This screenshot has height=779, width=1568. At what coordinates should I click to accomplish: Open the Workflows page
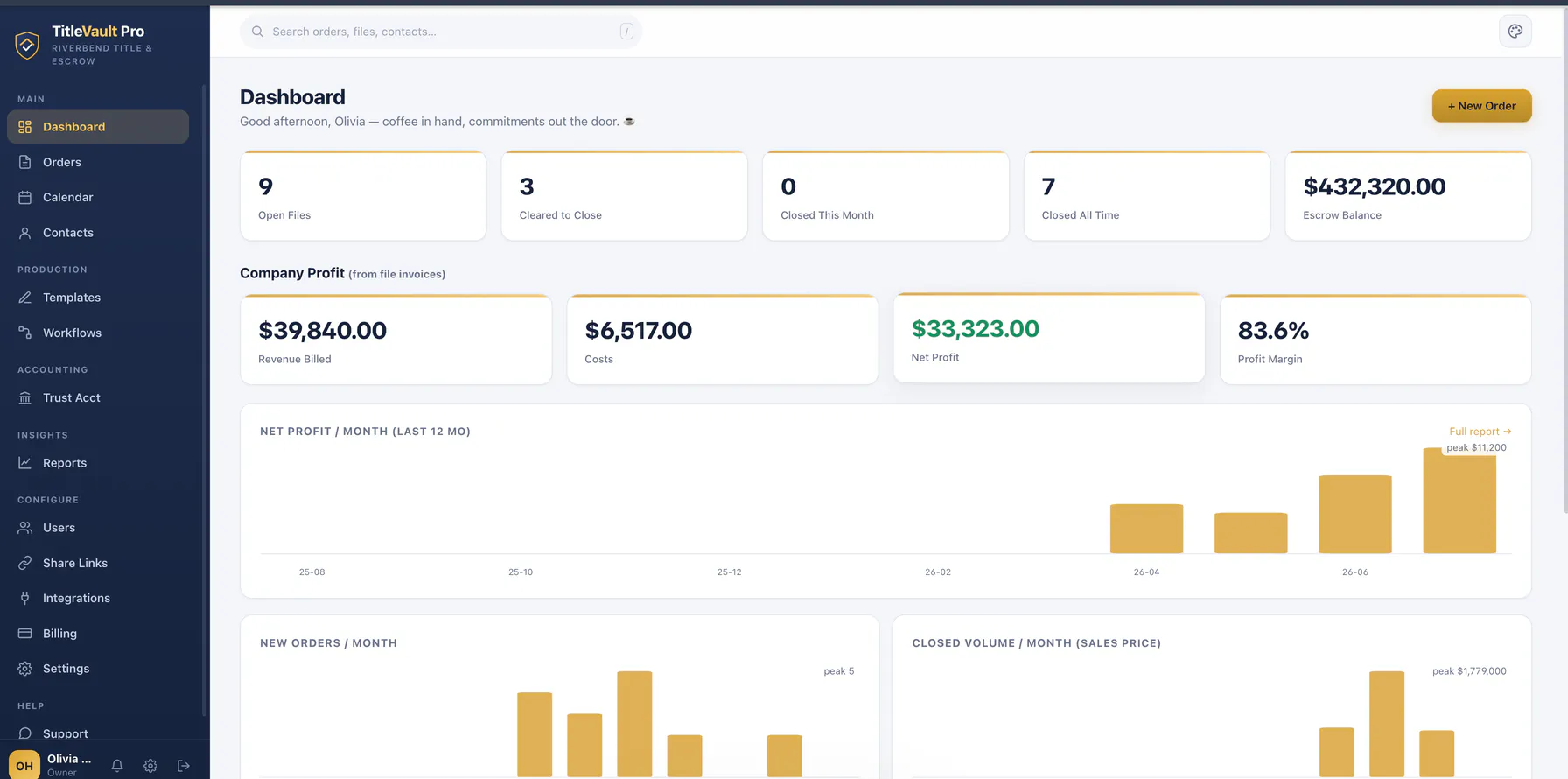[98, 333]
